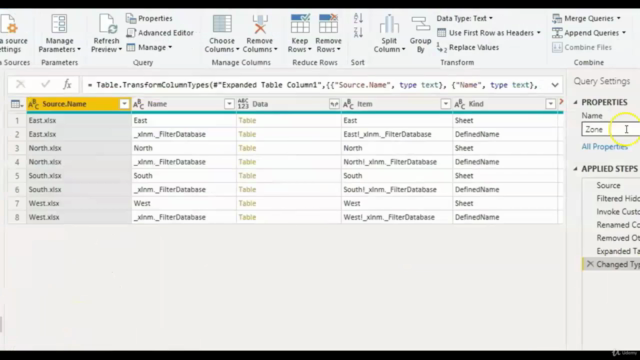This screenshot has width=640, height=360.
Task: Open Manage Parameters dropdown arrow
Action: pyautogui.click(x=79, y=49)
